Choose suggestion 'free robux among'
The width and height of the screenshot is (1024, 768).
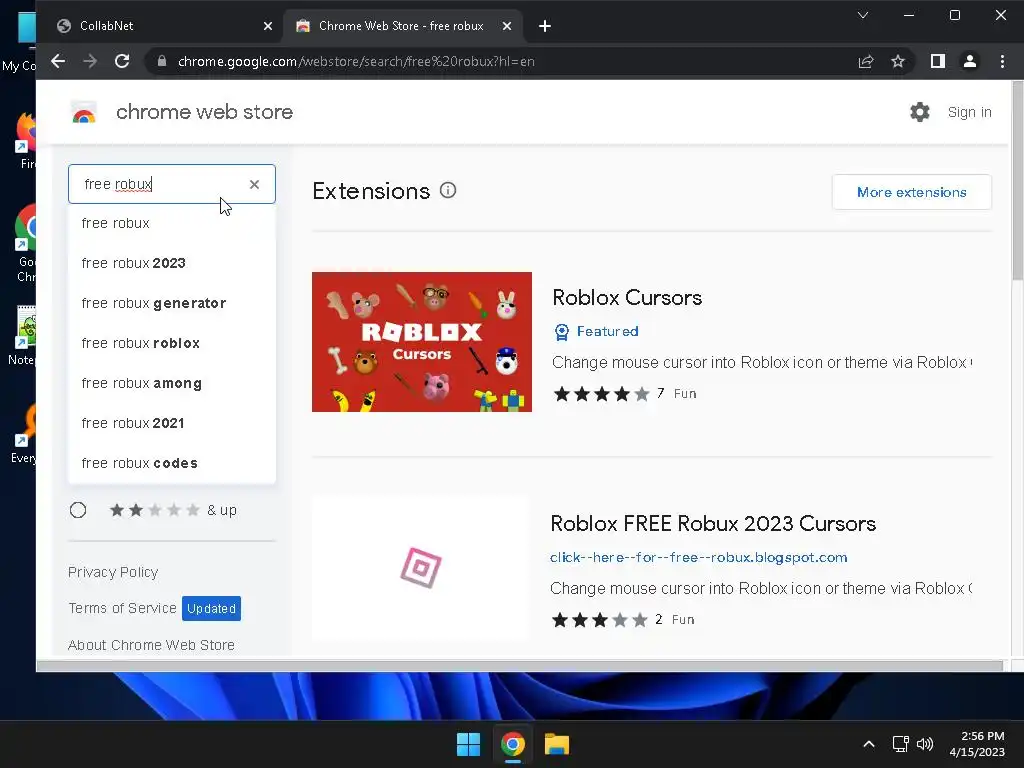click(x=172, y=383)
